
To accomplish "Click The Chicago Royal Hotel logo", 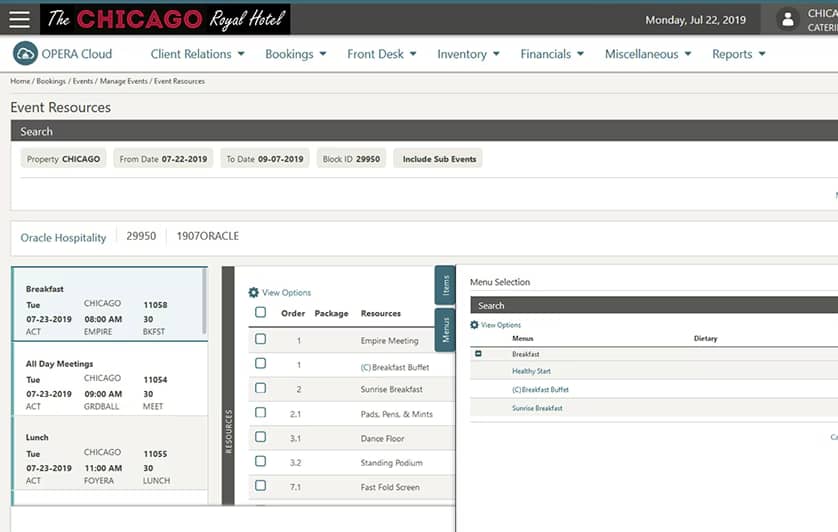I will pyautogui.click(x=165, y=19).
